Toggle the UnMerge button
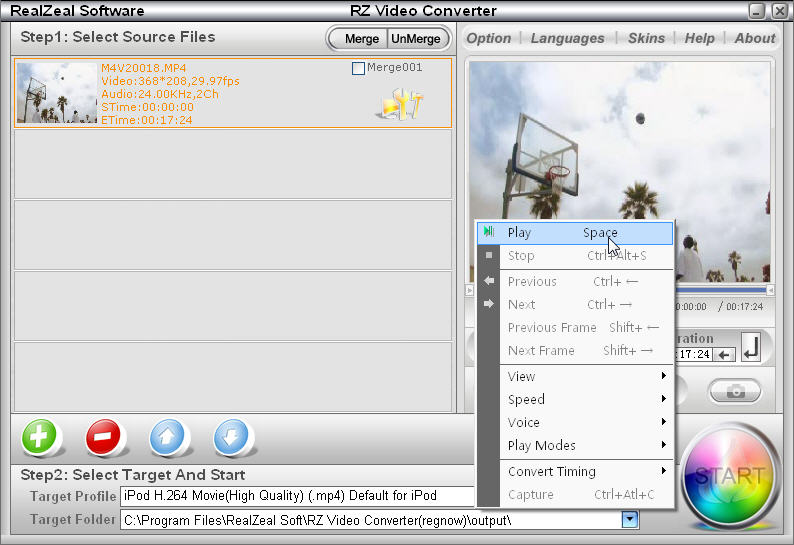 (x=414, y=38)
